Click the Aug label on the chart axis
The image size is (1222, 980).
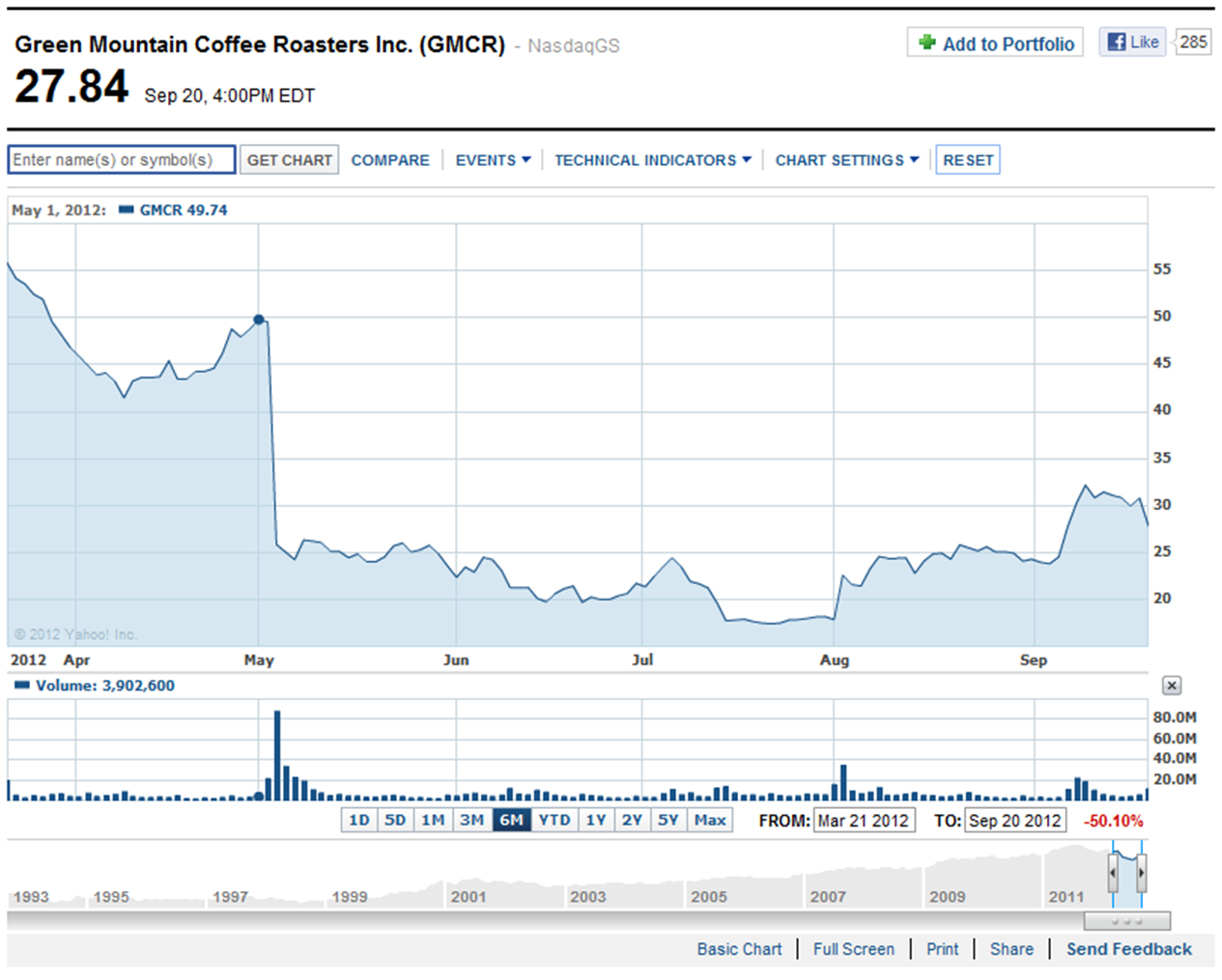[x=835, y=660]
